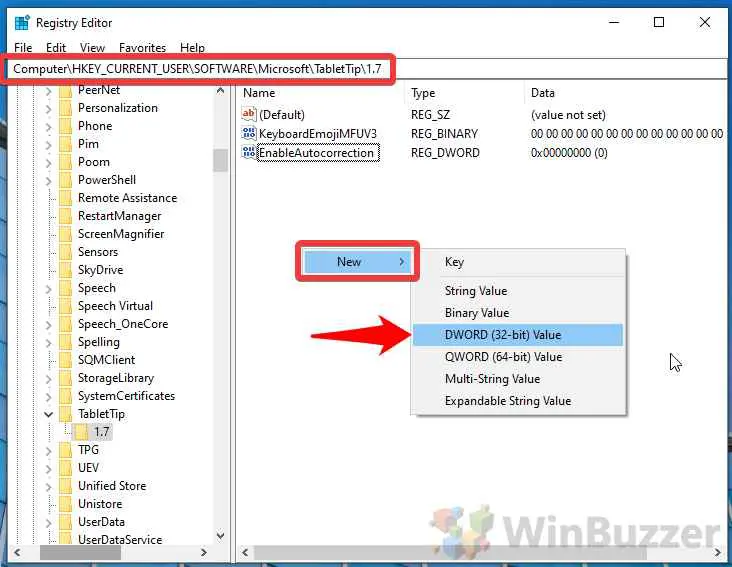Select the SystemCertificates key
The width and height of the screenshot is (732, 567).
click(x=127, y=396)
